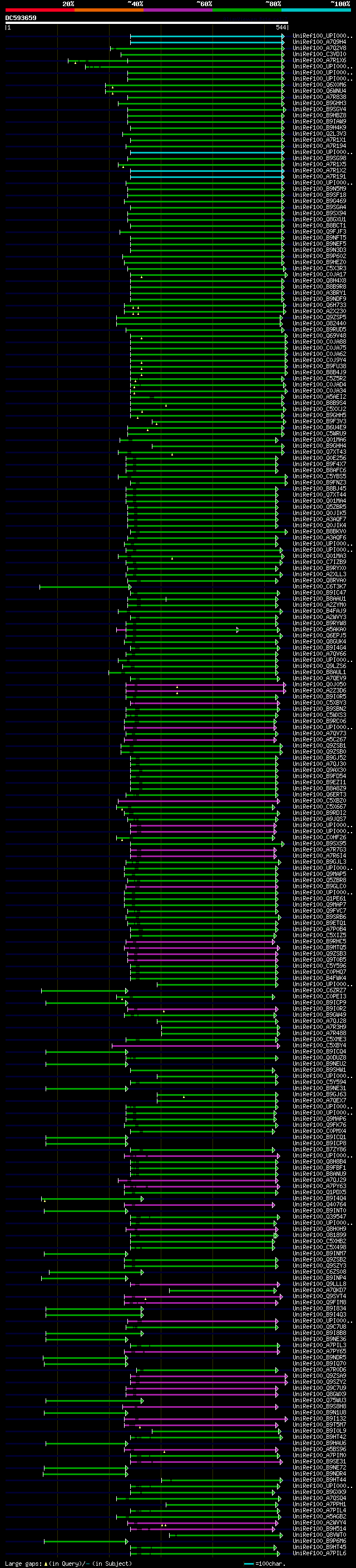This screenshot has height=1568, width=356.
Task: Click hit name UniRef100_C7IZB9
Action: (319, 562)
